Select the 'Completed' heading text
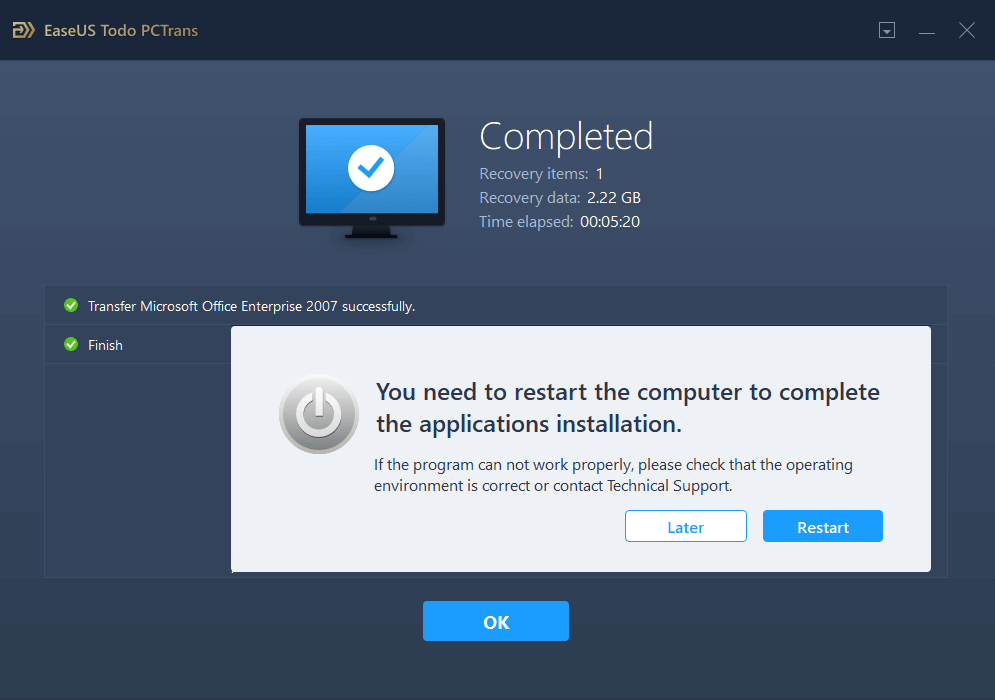 click(565, 136)
